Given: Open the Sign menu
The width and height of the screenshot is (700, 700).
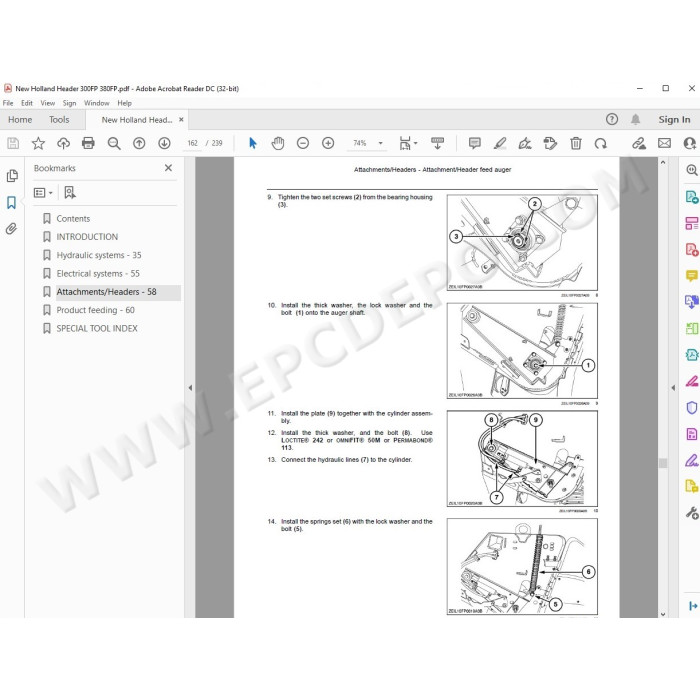Looking at the screenshot, I should click(x=69, y=103).
